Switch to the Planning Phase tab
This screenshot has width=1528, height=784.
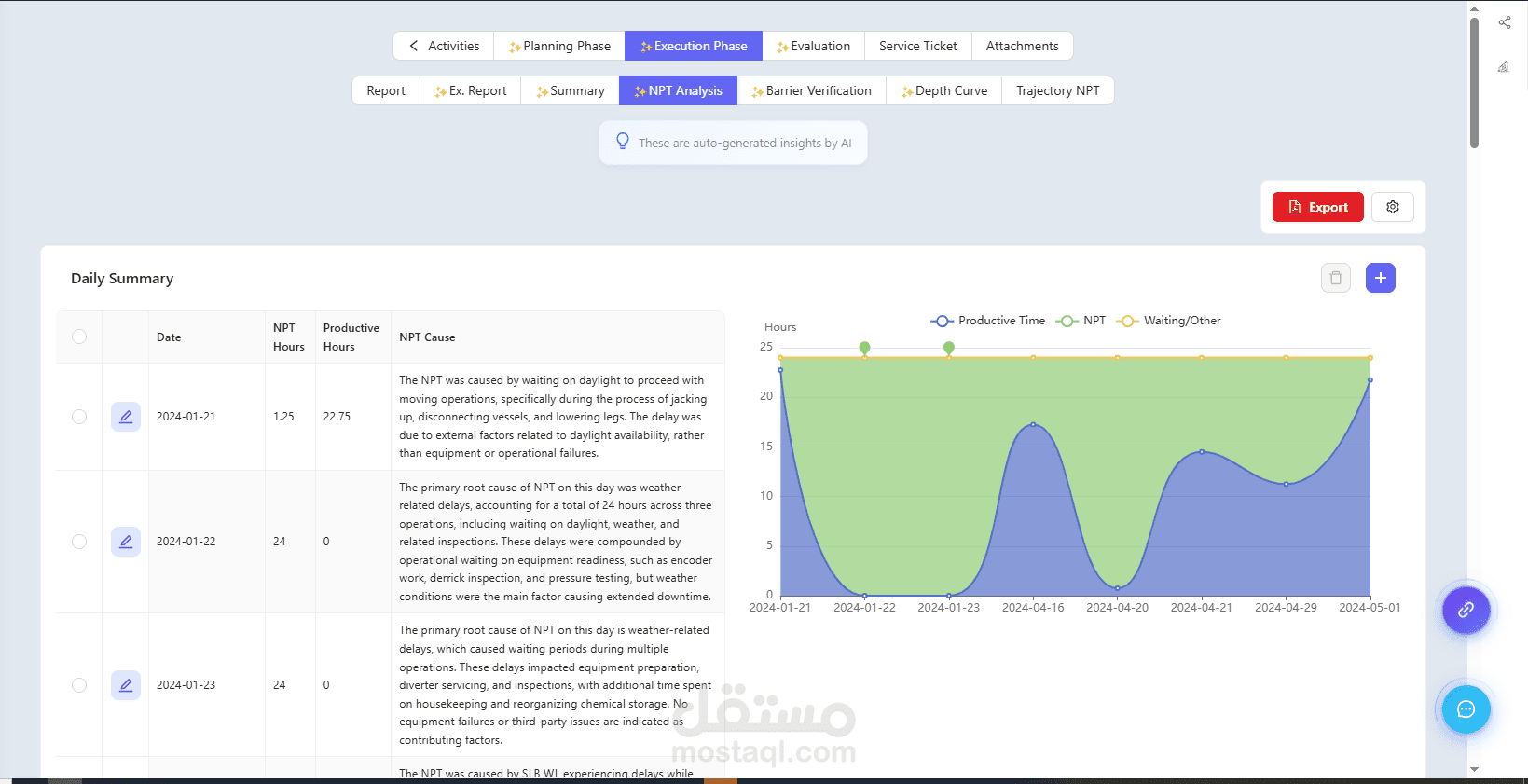coord(559,46)
